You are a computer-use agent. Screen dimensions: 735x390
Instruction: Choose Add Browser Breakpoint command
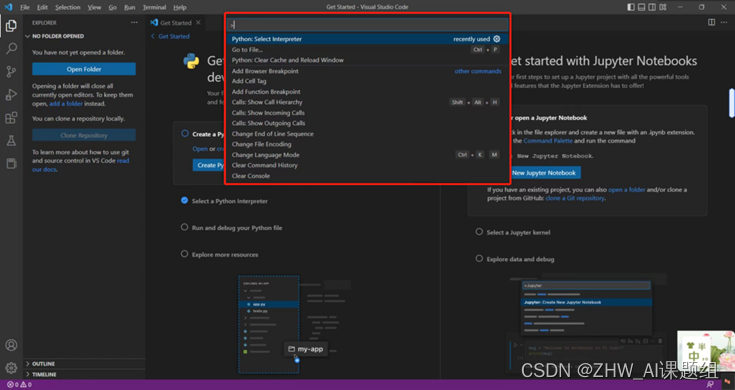368,71
